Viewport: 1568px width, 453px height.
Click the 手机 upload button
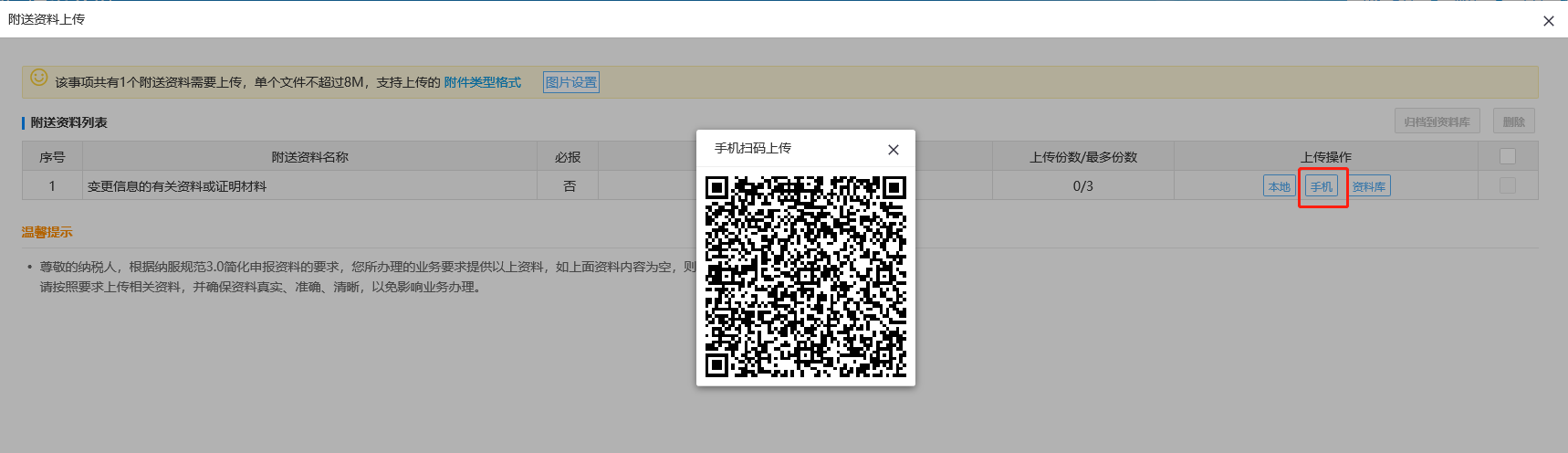1322,186
